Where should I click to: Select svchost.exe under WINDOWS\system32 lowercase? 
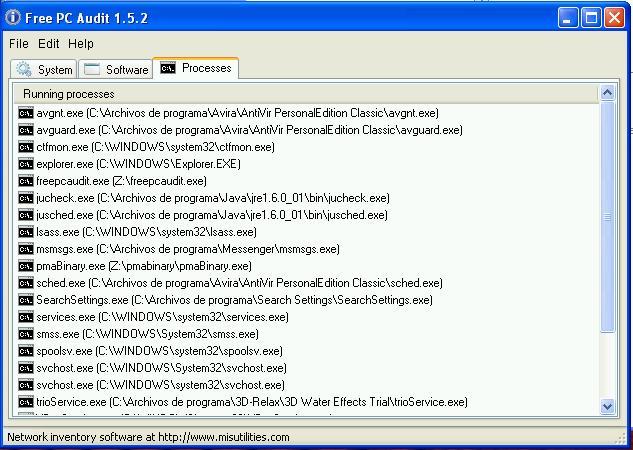click(161, 385)
